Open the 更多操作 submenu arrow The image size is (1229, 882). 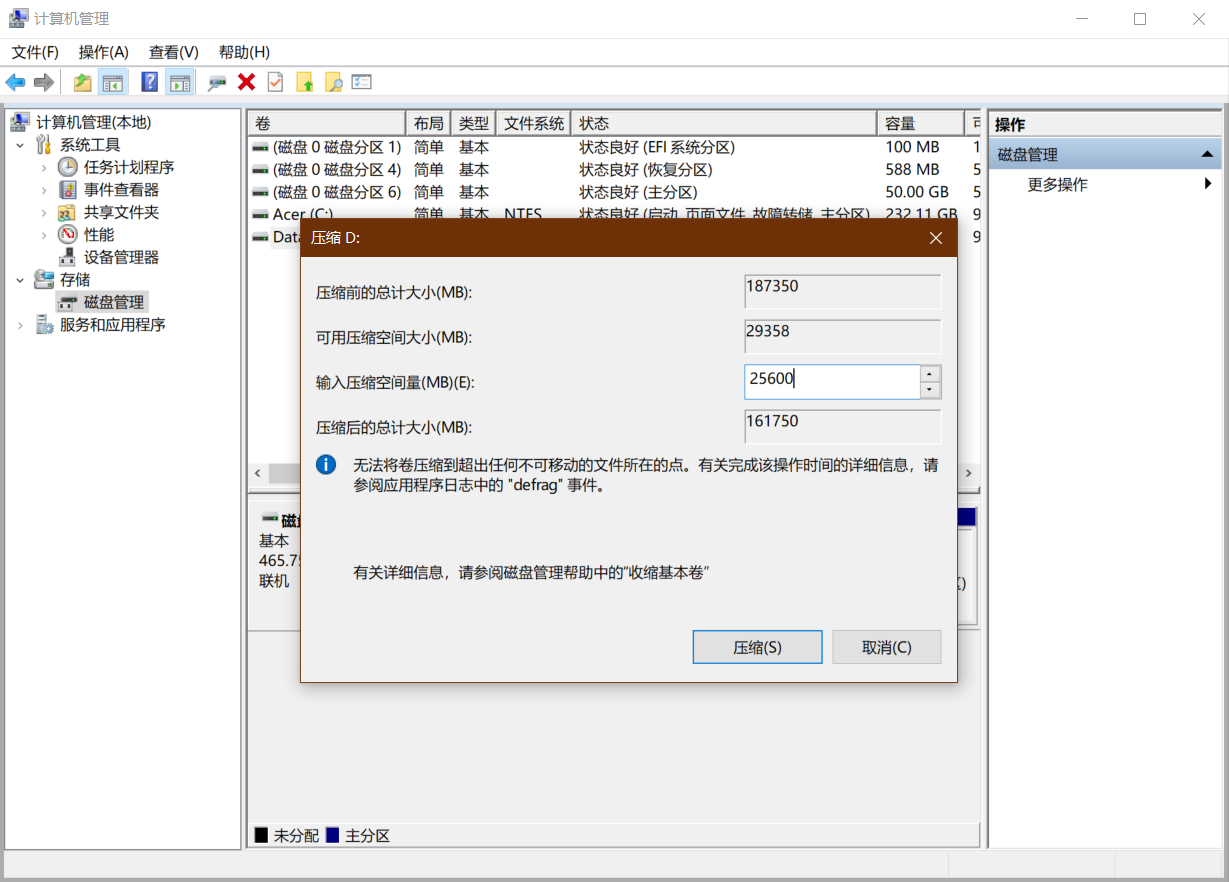pyautogui.click(x=1209, y=182)
